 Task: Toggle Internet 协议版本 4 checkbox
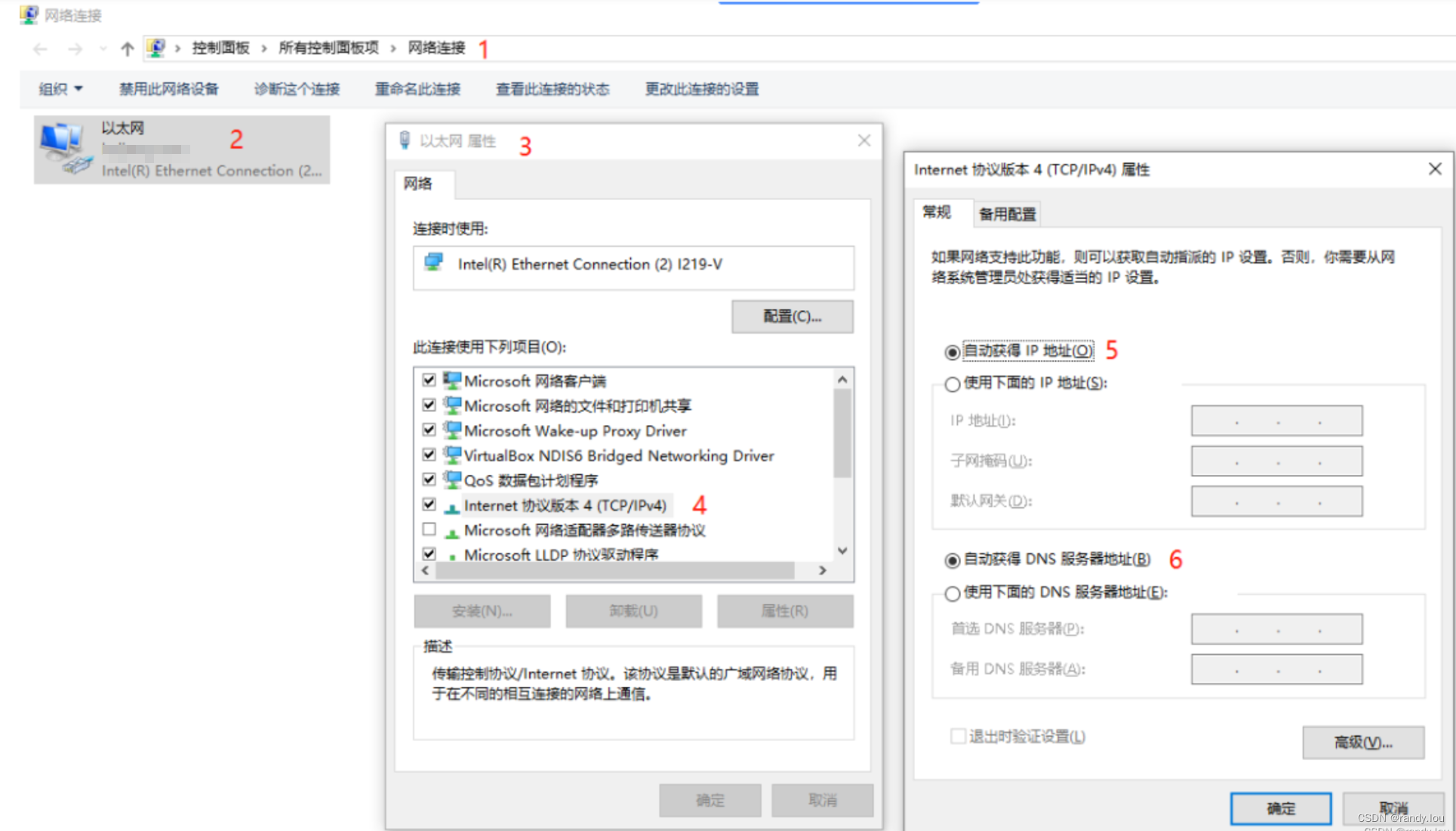click(429, 504)
